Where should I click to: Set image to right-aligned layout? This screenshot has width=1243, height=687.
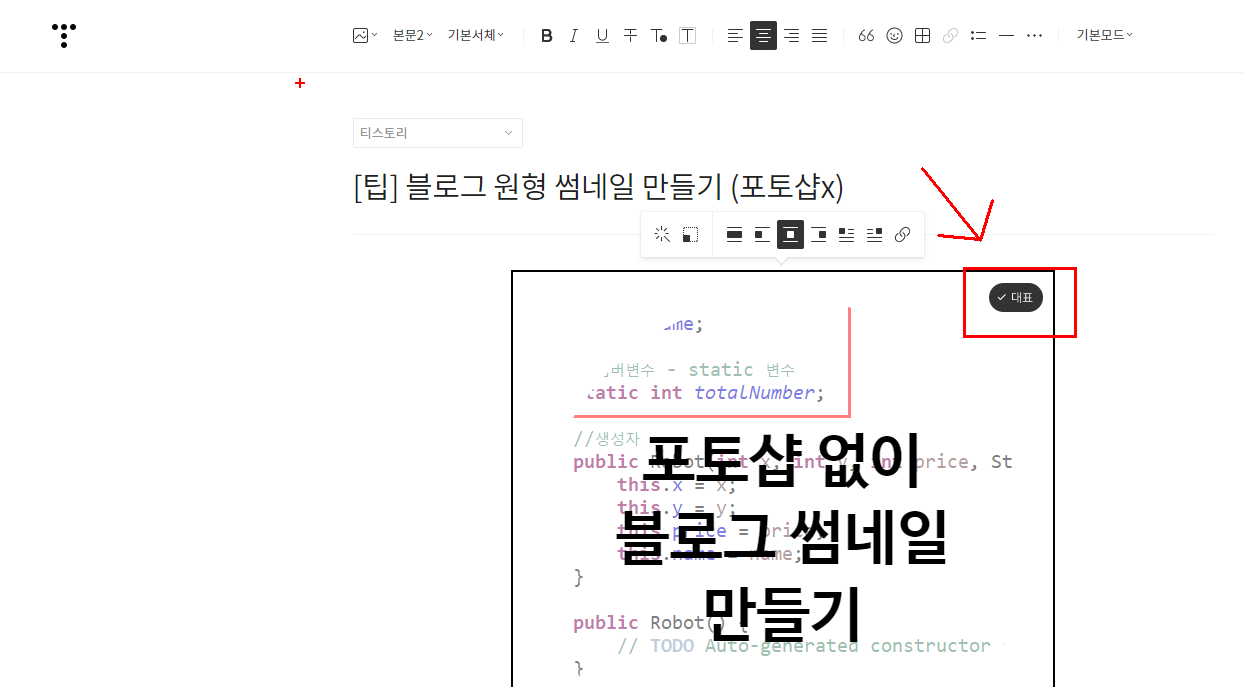[818, 235]
